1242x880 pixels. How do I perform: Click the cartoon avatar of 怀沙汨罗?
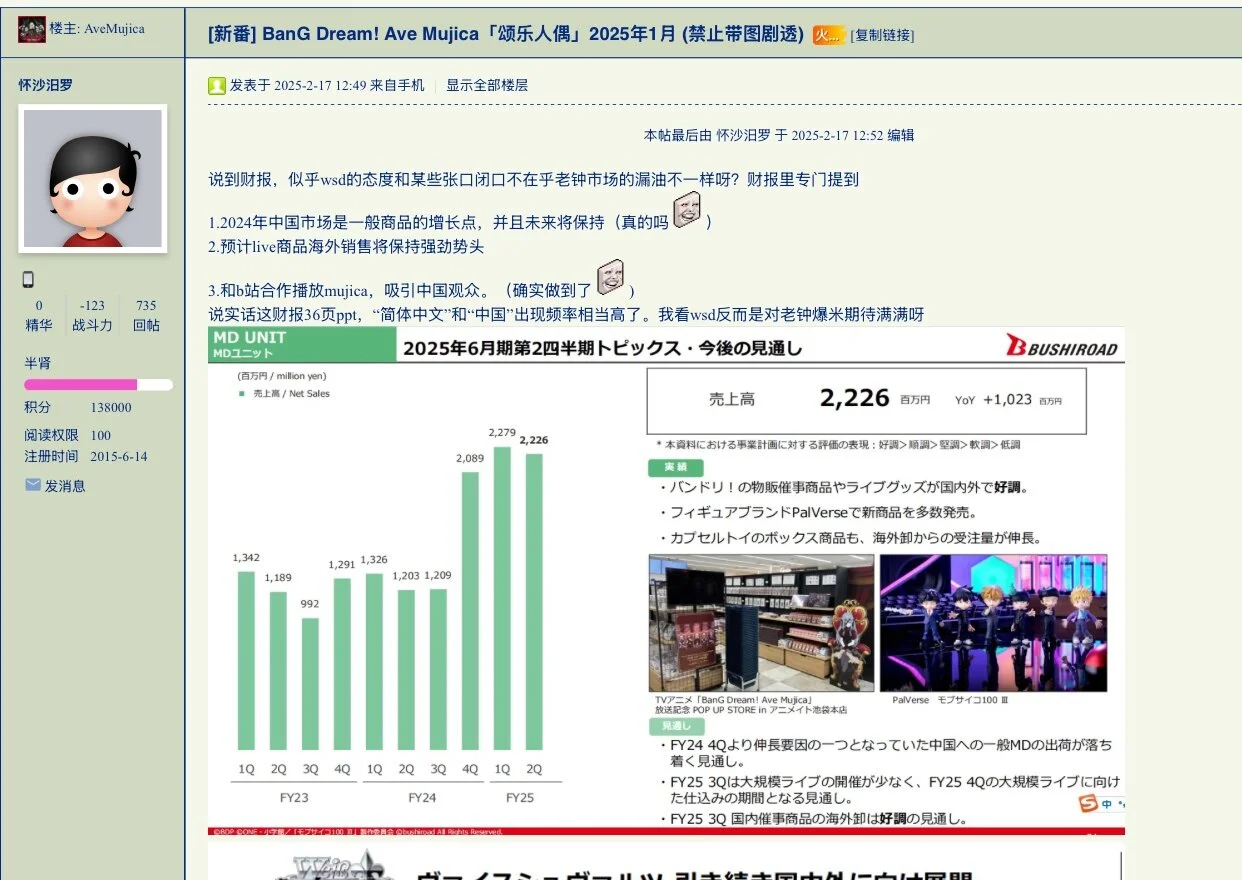click(93, 179)
